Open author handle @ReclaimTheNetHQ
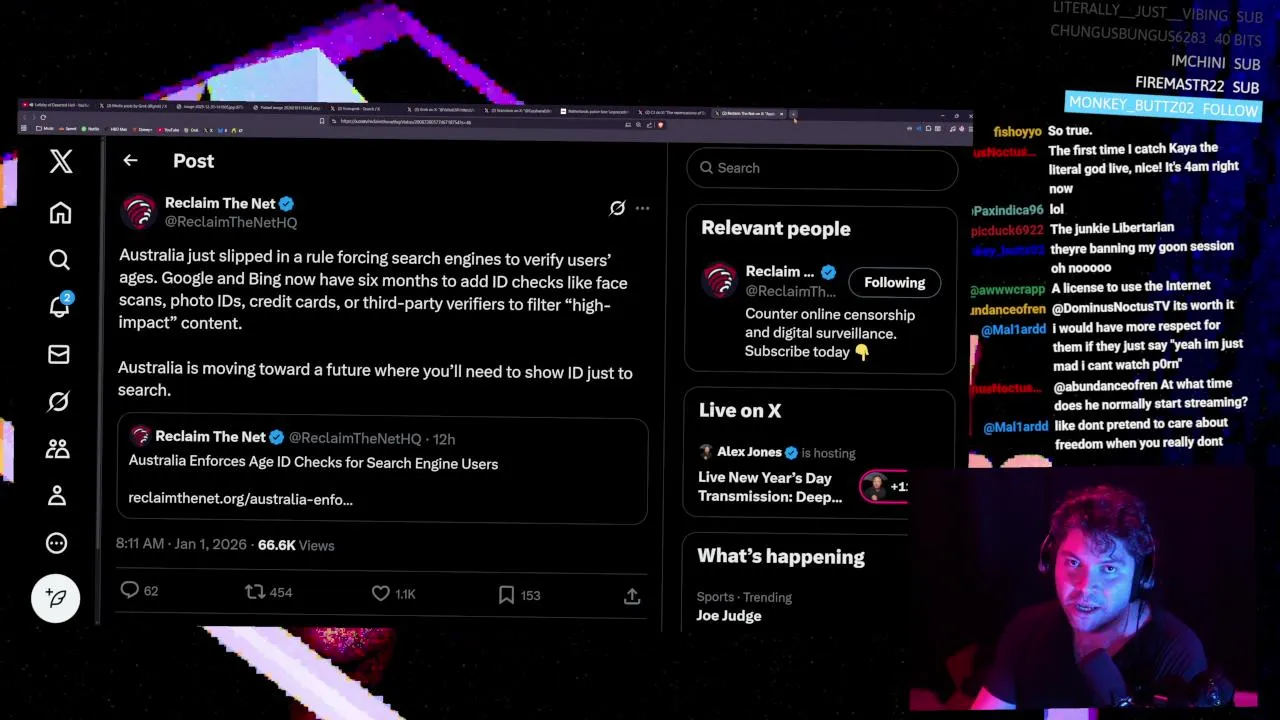1280x720 pixels. [230, 222]
